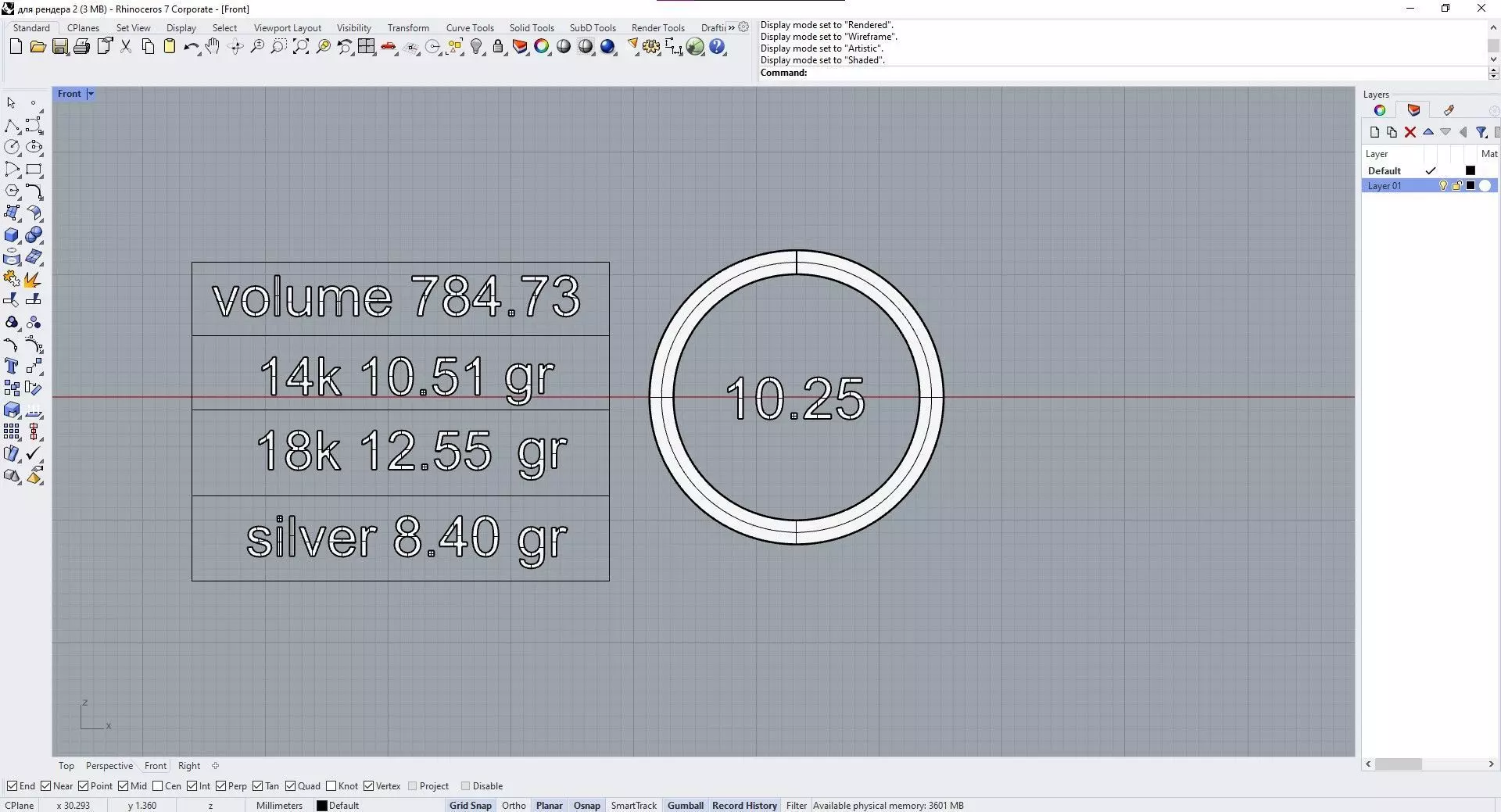Toggle the Near osnap checkbox

coord(45,786)
